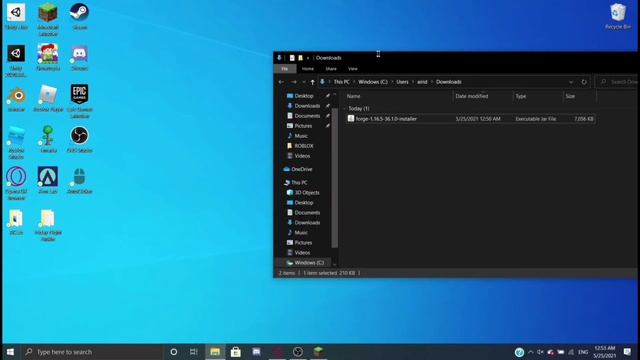The height and width of the screenshot is (360, 640).
Task: Open the Roblox Player desktop shortcut
Action: point(48,99)
